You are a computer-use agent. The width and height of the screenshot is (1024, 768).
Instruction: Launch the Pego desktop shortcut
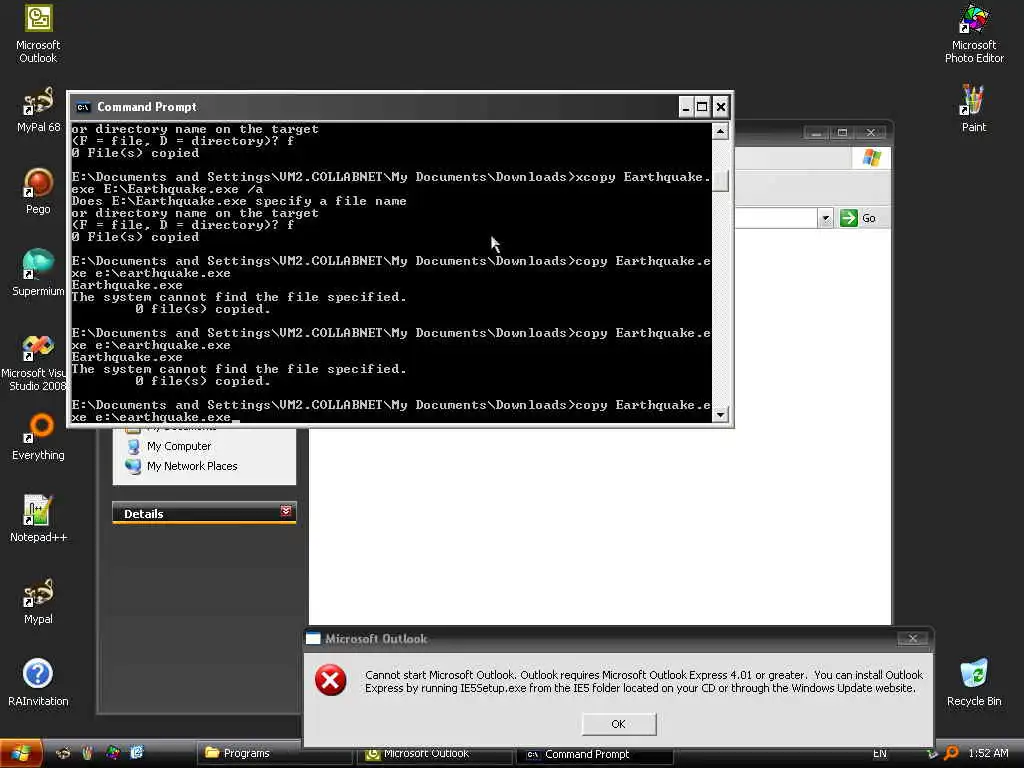[x=38, y=191]
